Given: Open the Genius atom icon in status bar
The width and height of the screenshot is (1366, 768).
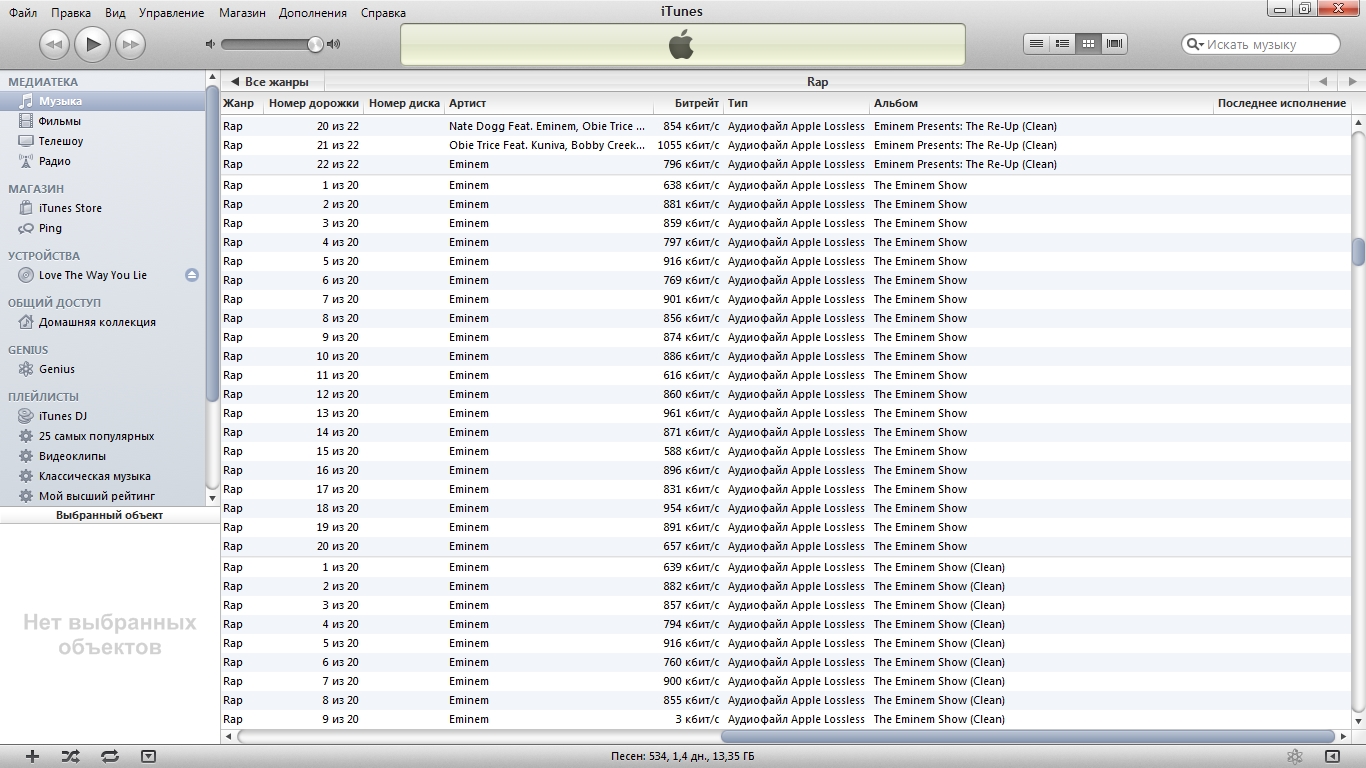Looking at the screenshot, I should point(1294,756).
